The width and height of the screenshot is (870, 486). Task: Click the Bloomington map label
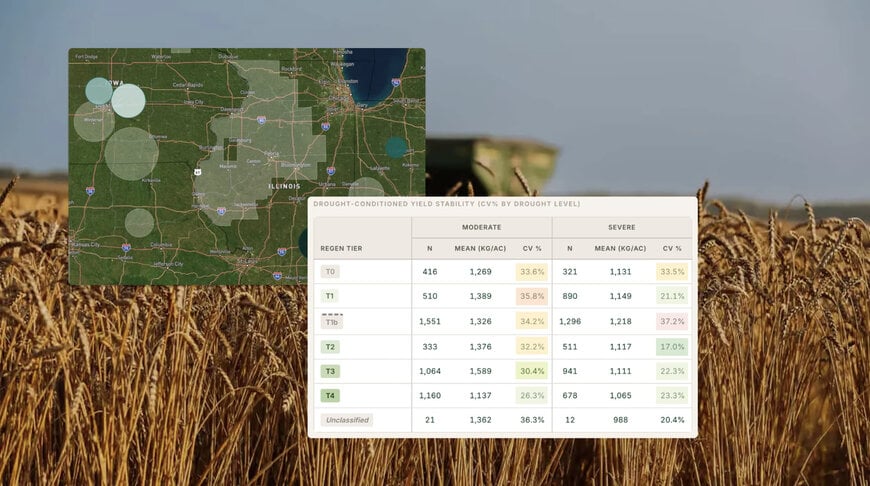pyautogui.click(x=296, y=165)
